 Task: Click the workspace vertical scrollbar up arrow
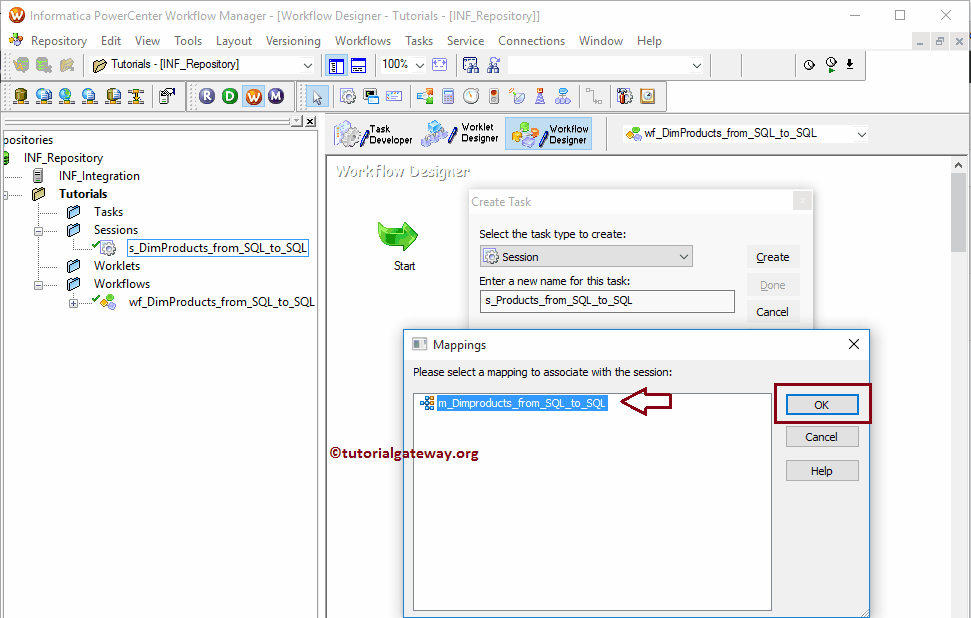[x=958, y=165]
